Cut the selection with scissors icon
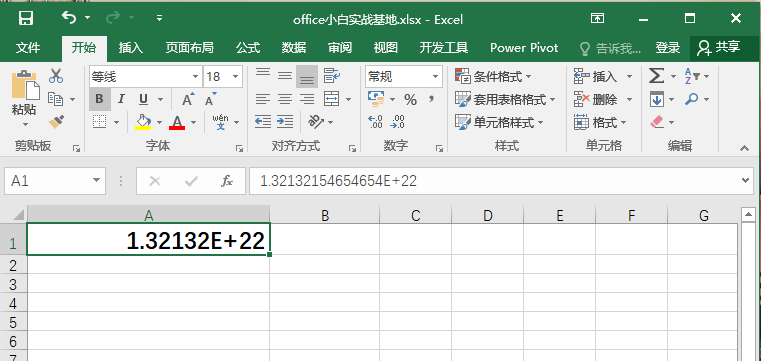The height and width of the screenshot is (361, 761). tap(56, 76)
